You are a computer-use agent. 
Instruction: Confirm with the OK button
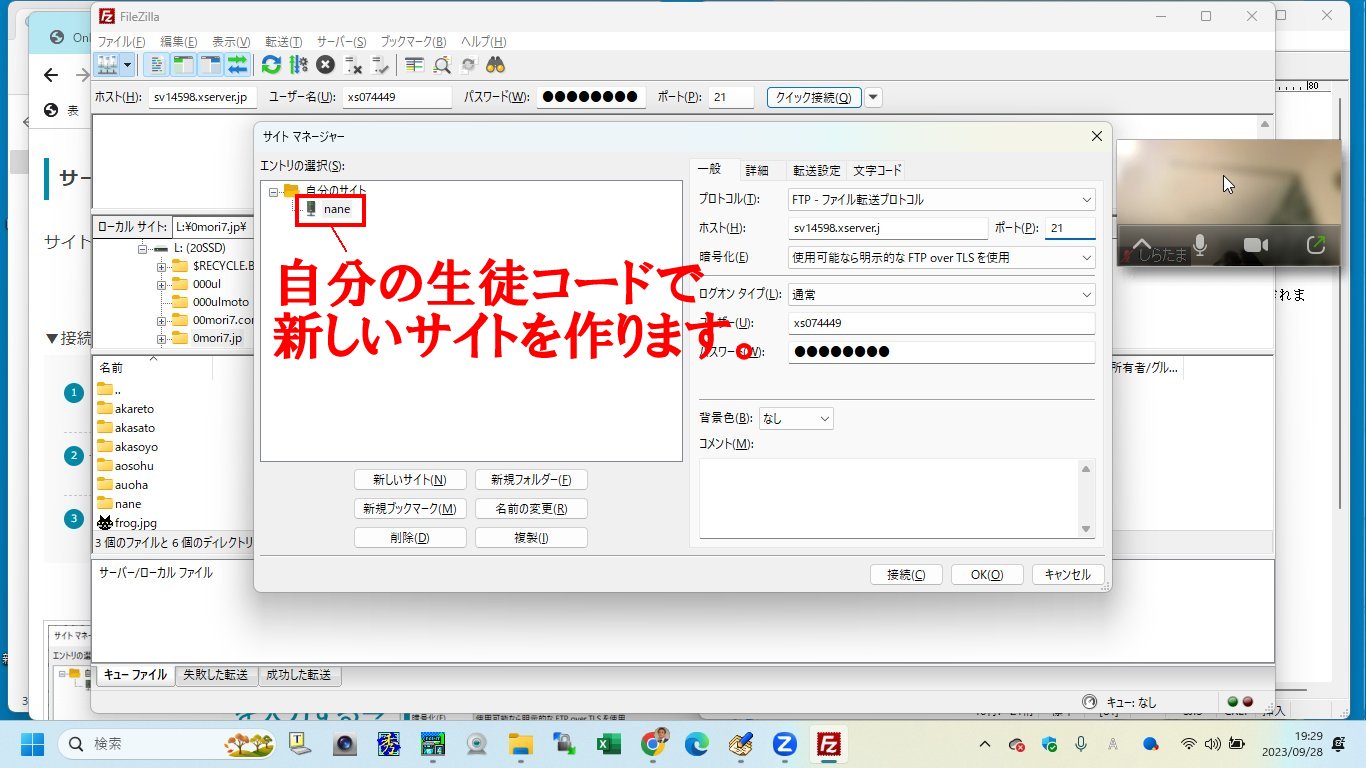[x=987, y=575]
